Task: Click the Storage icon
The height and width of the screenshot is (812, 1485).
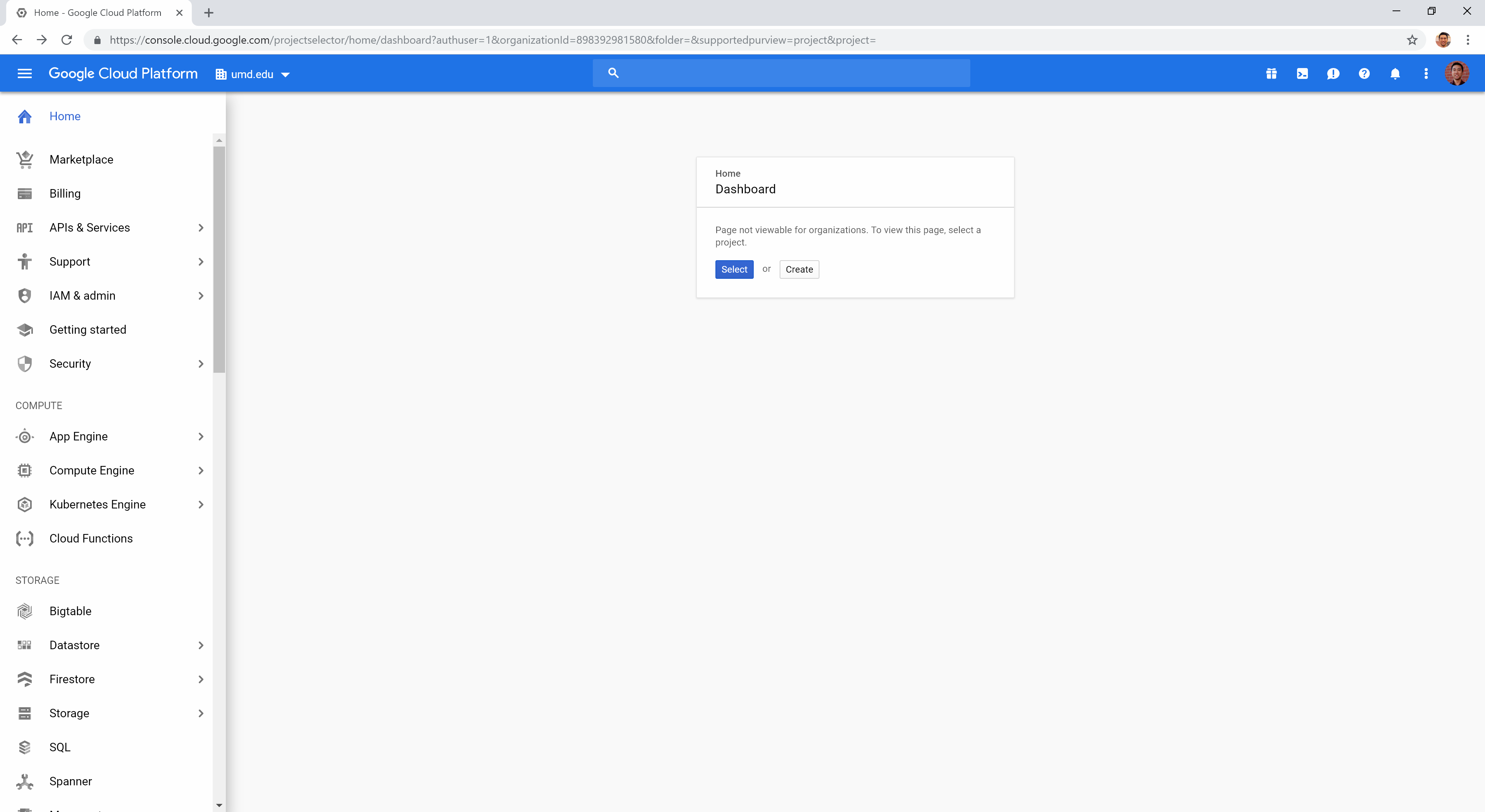Action: [x=24, y=713]
